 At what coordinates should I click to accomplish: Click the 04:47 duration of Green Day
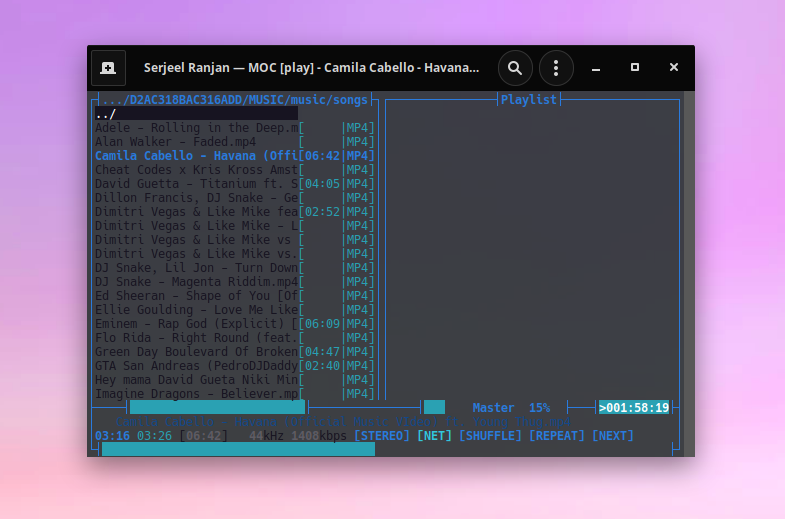pos(322,352)
